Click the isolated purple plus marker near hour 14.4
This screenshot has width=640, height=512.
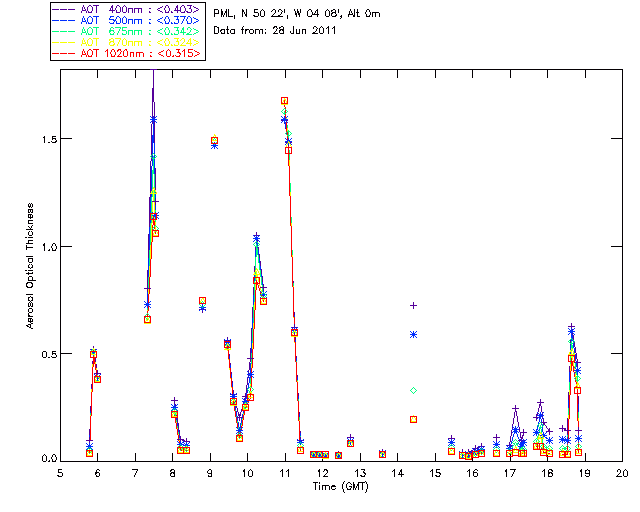click(x=413, y=305)
